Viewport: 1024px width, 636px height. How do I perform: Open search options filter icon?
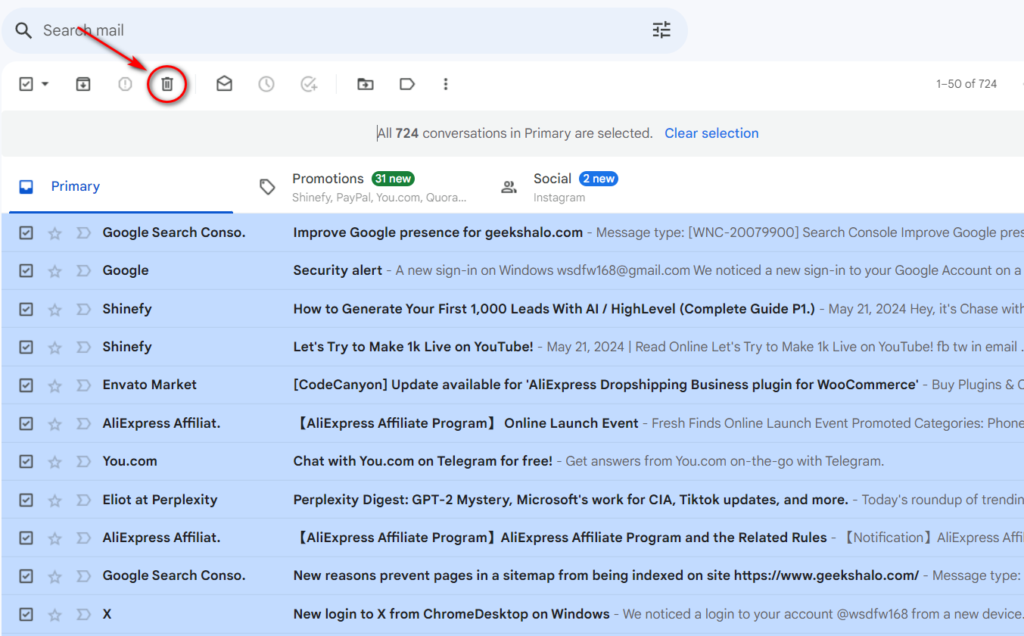point(662,30)
